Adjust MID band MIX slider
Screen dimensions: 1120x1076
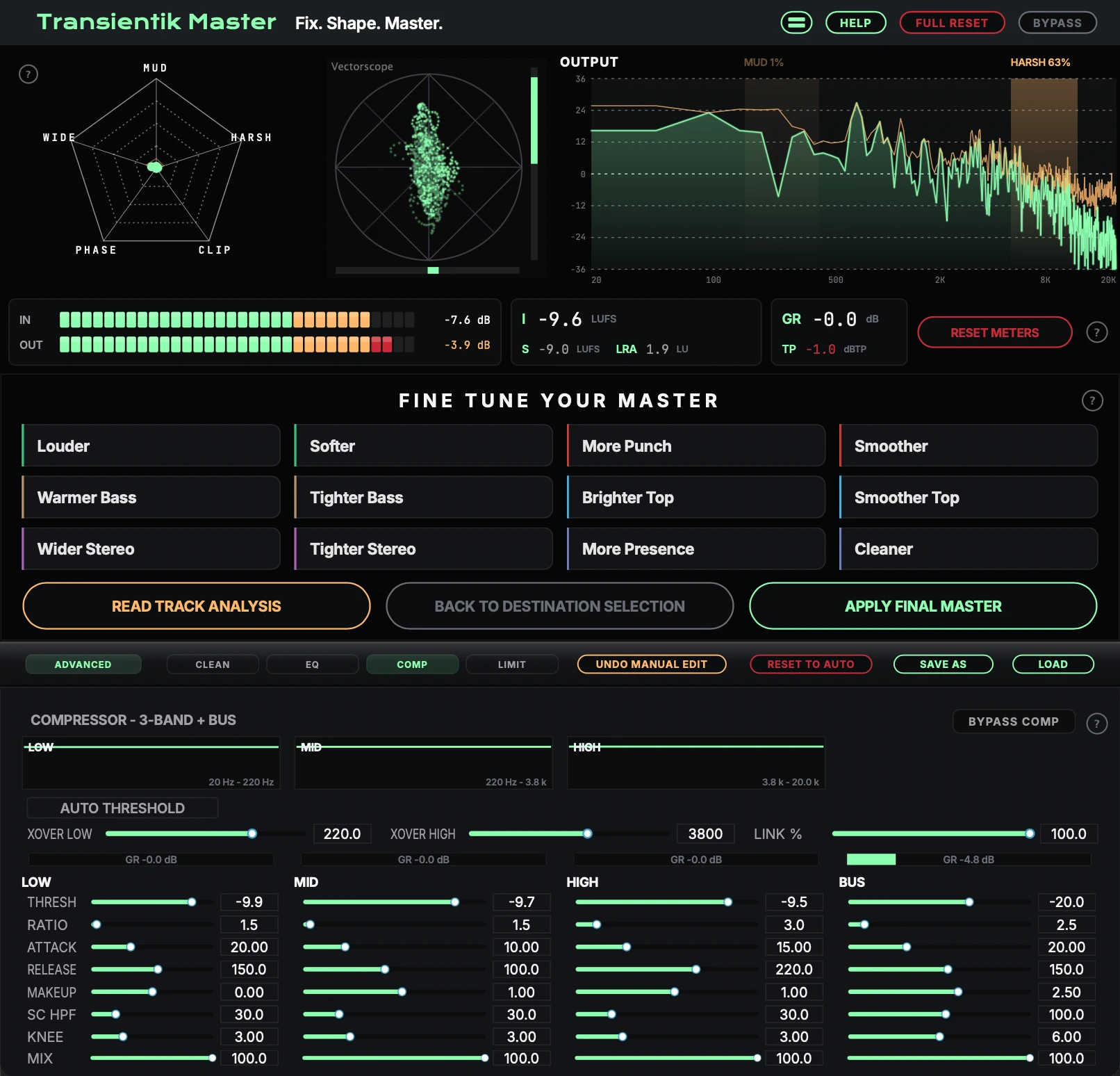pos(394,1058)
